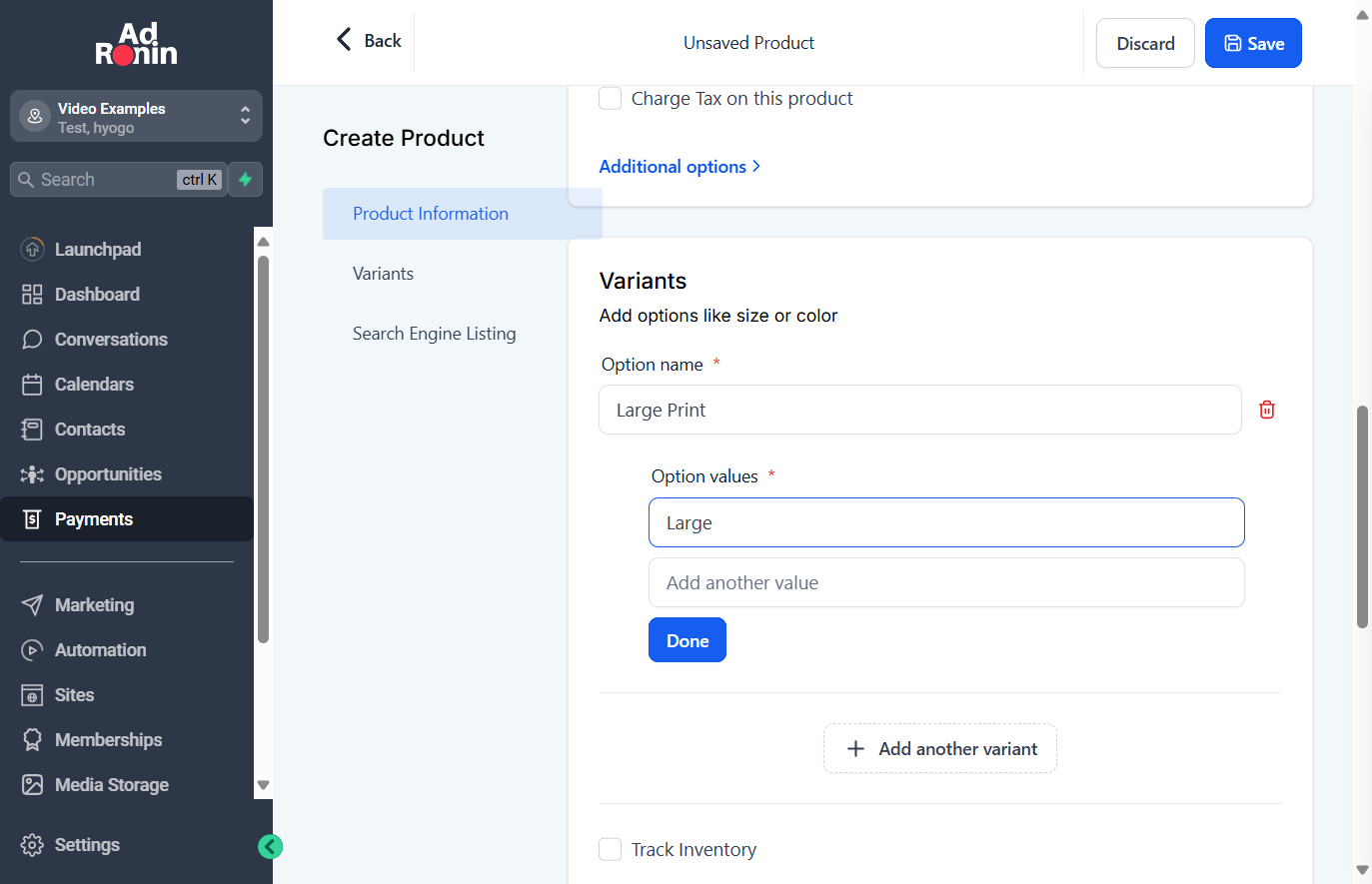
Task: Discard the unsaved product
Action: (x=1145, y=43)
